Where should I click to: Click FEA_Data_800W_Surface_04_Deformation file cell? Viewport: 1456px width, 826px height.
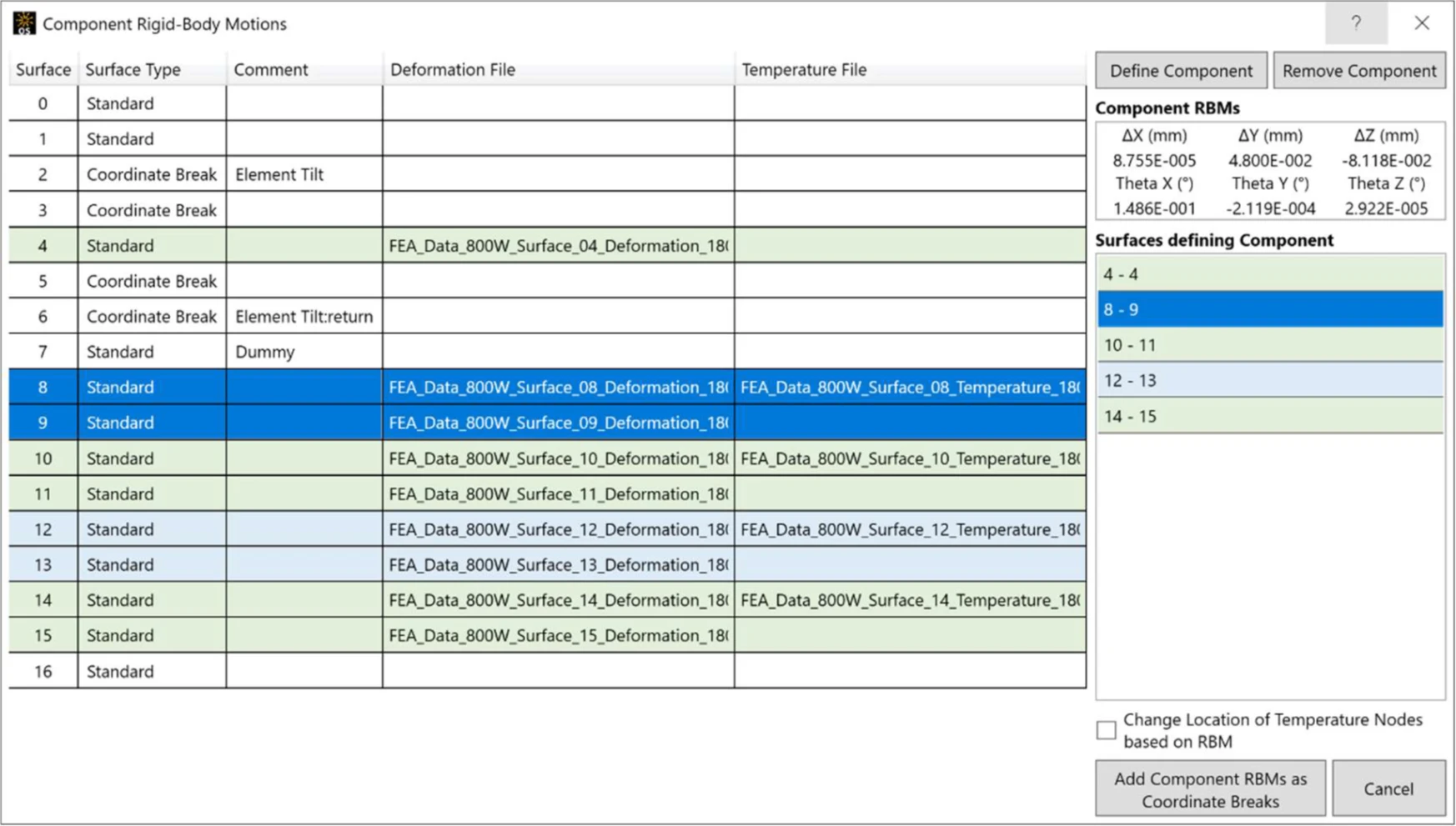559,245
